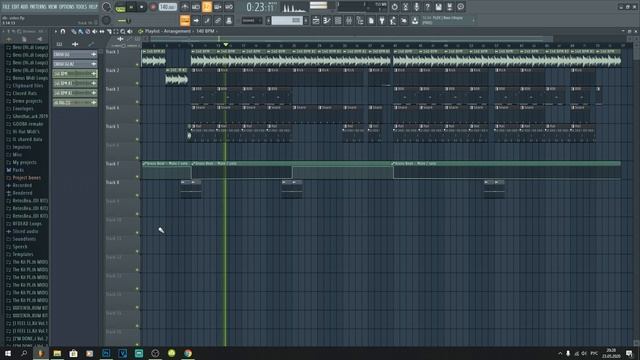640x360 pixels.
Task: Expand the My projects folder
Action: [x=24, y=162]
